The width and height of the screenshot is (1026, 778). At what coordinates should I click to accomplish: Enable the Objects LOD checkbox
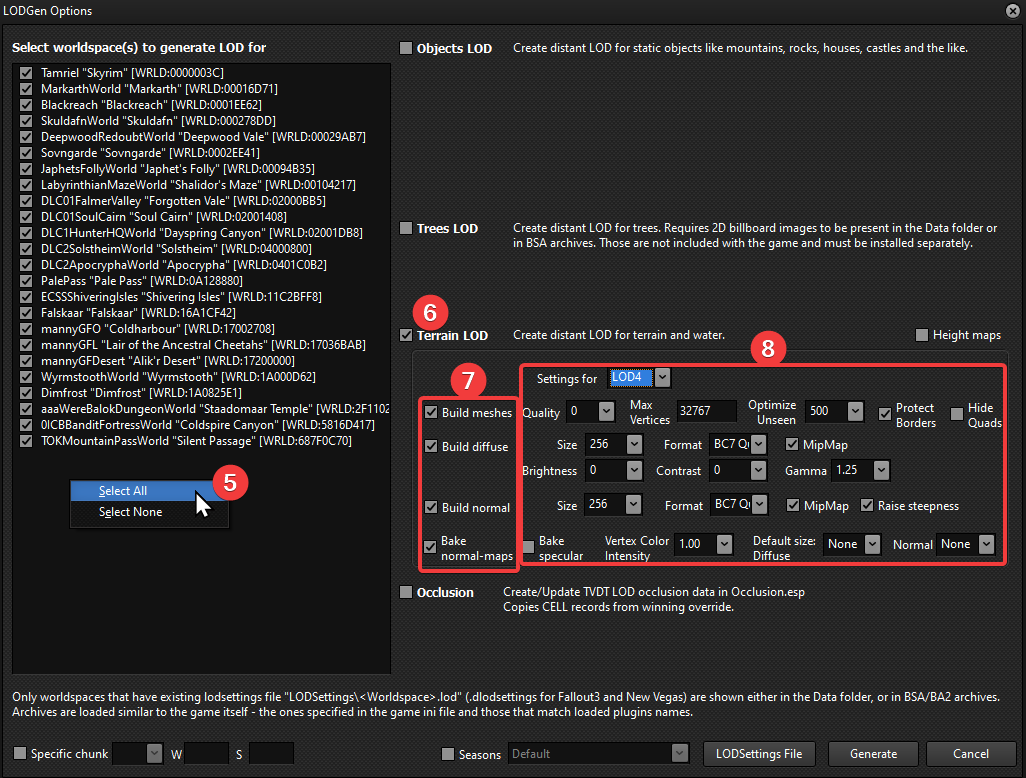pyautogui.click(x=406, y=48)
